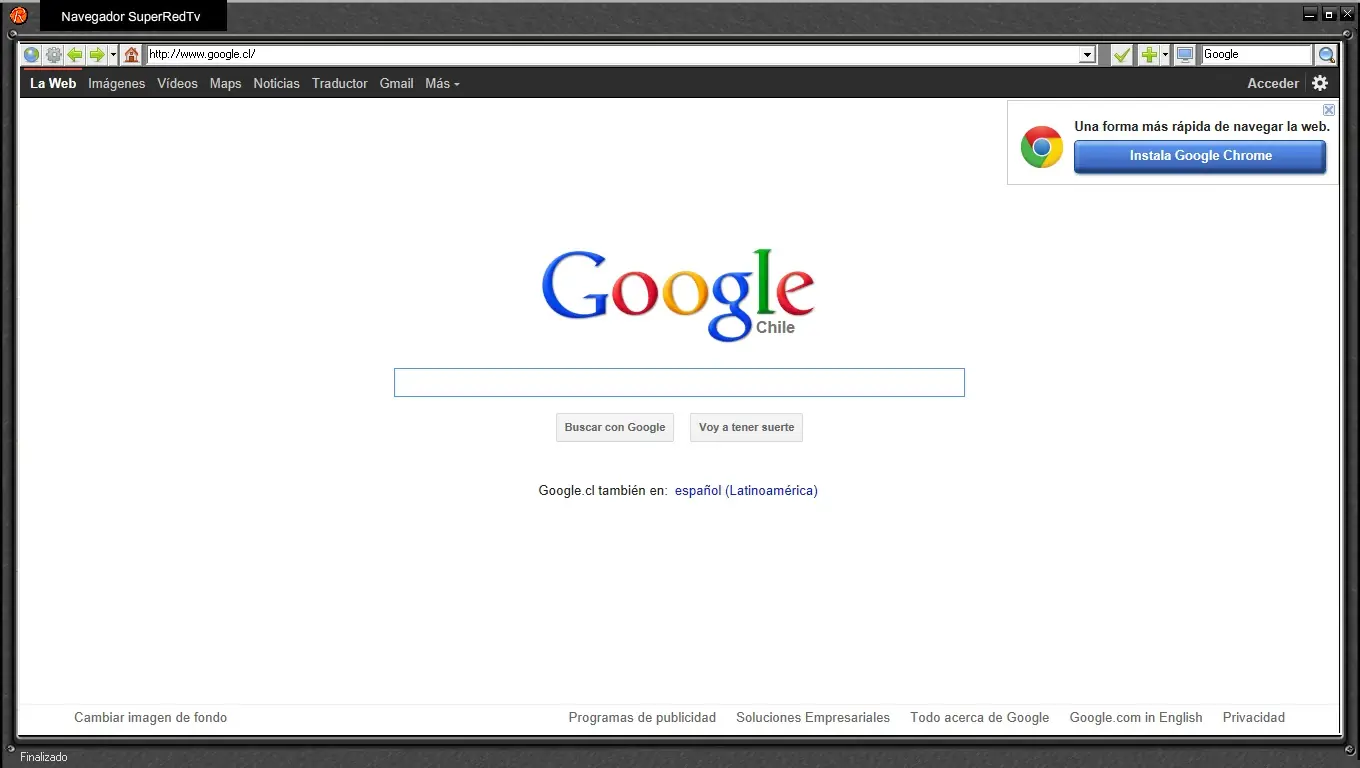Click the Google Chrome logo in promo
Image resolution: width=1360 pixels, height=768 pixels.
(x=1041, y=147)
